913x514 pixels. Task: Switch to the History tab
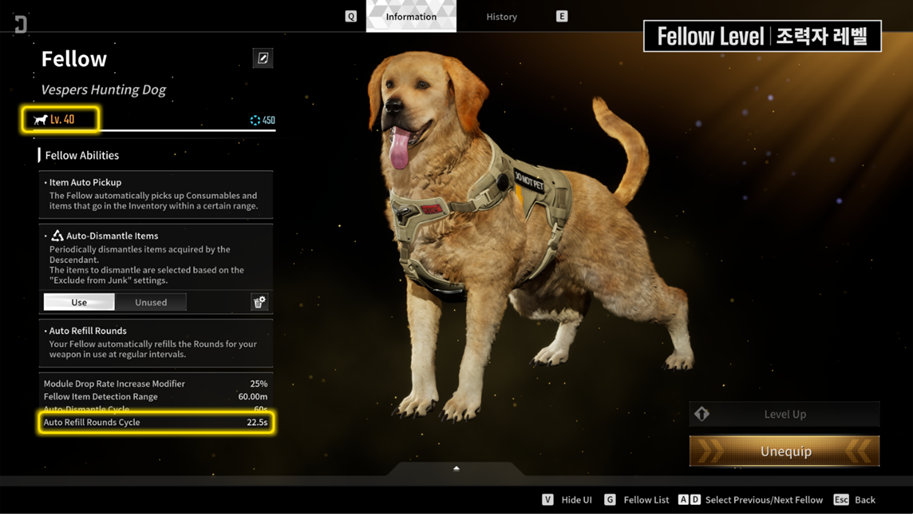pos(501,17)
